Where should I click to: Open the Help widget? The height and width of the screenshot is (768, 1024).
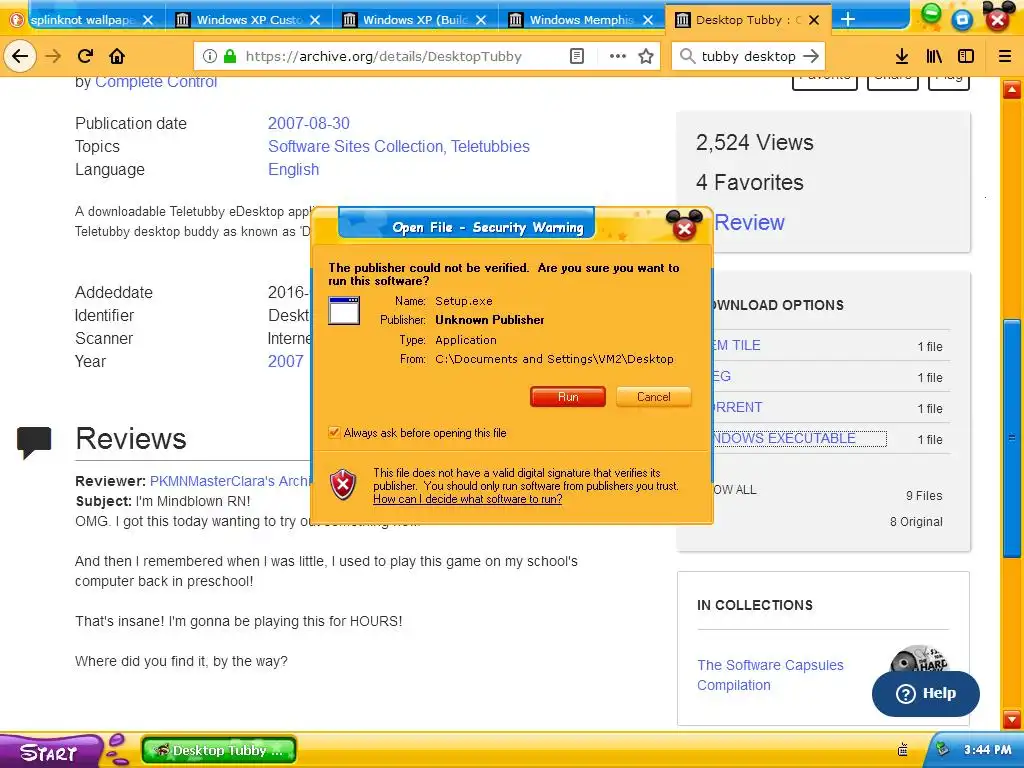click(x=925, y=694)
